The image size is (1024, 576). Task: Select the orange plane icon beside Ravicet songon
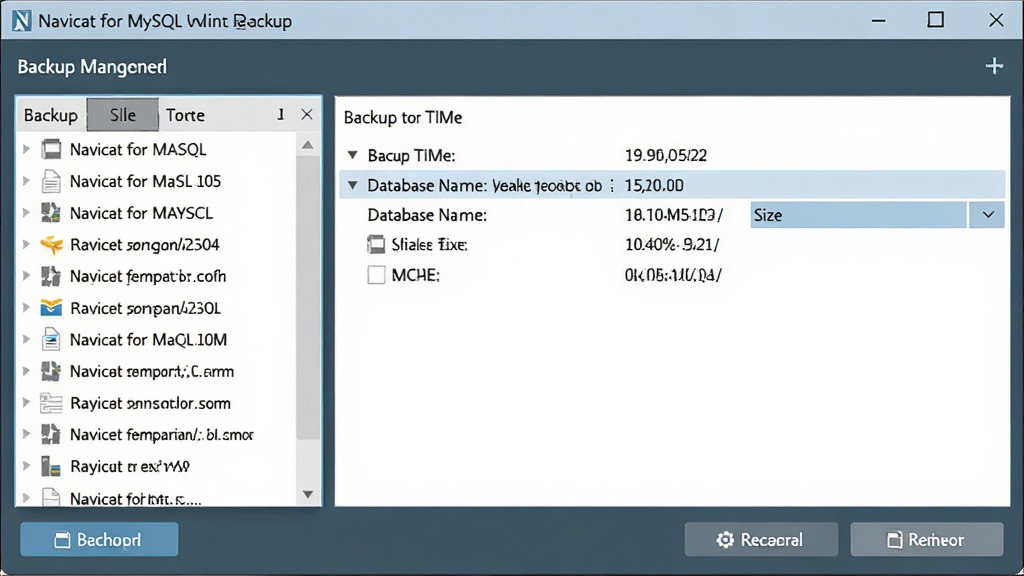pos(51,245)
